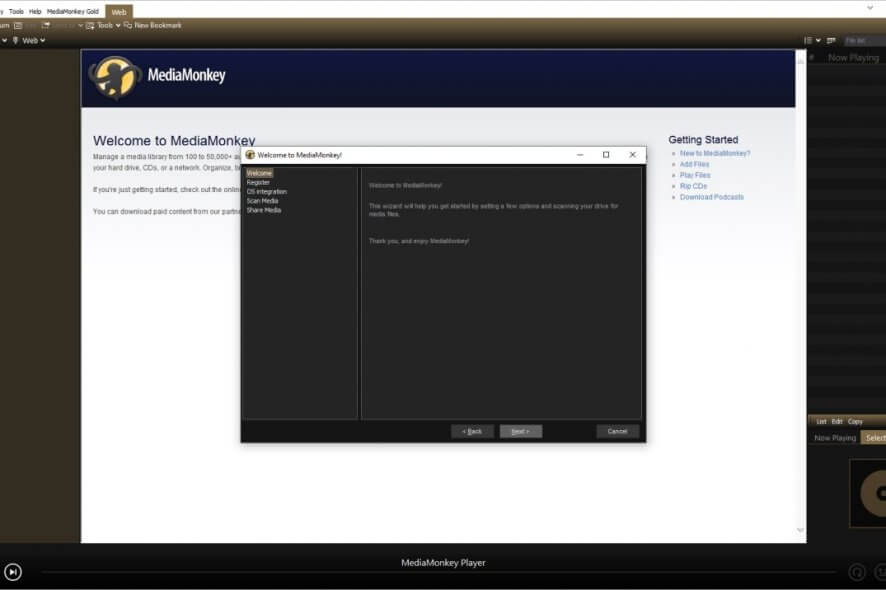Viewport: 886px width, 590px height.
Task: Switch to the Now Playing tab above the album art
Action: coord(835,438)
